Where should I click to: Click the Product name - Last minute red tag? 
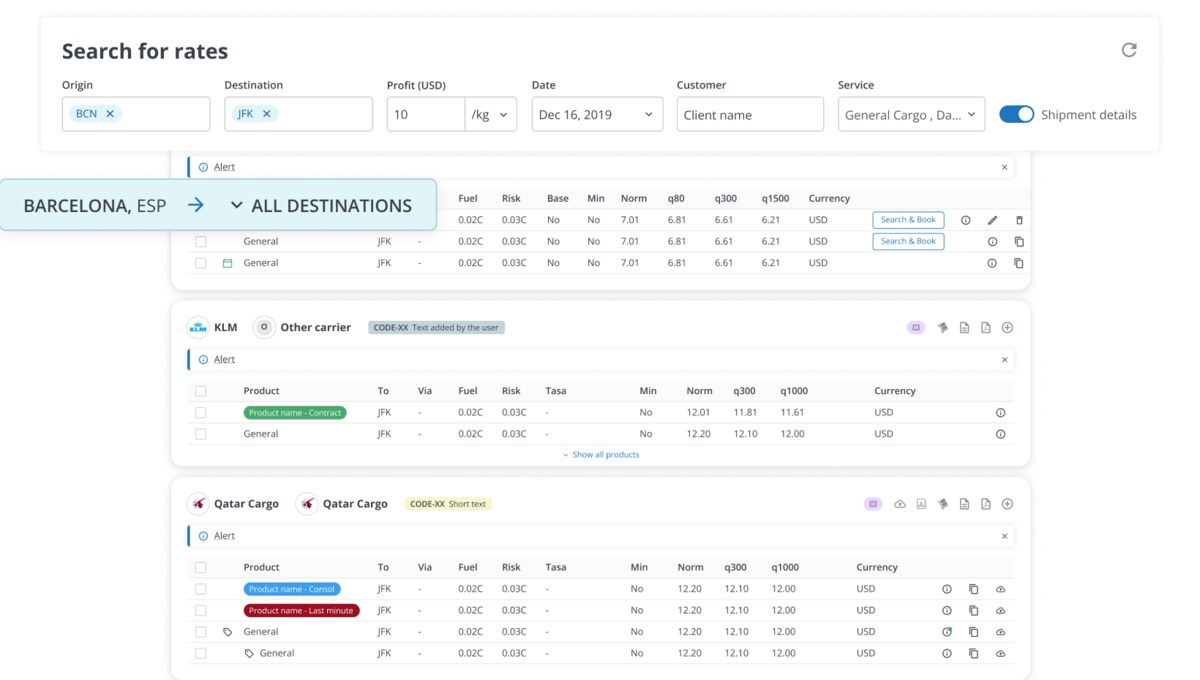click(301, 610)
